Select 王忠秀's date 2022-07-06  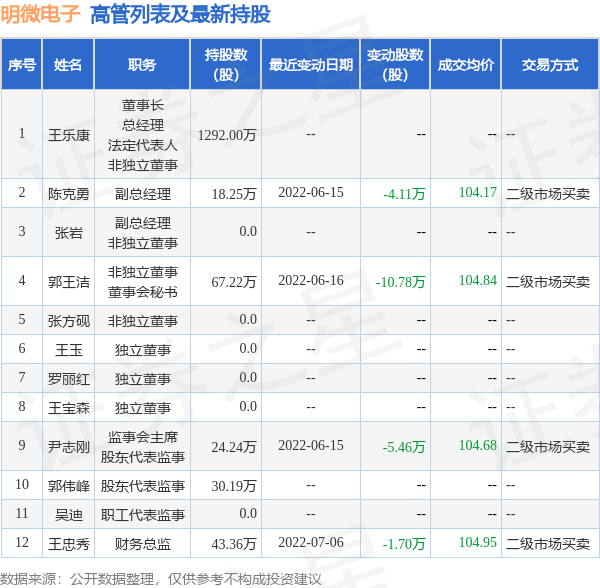tap(311, 542)
